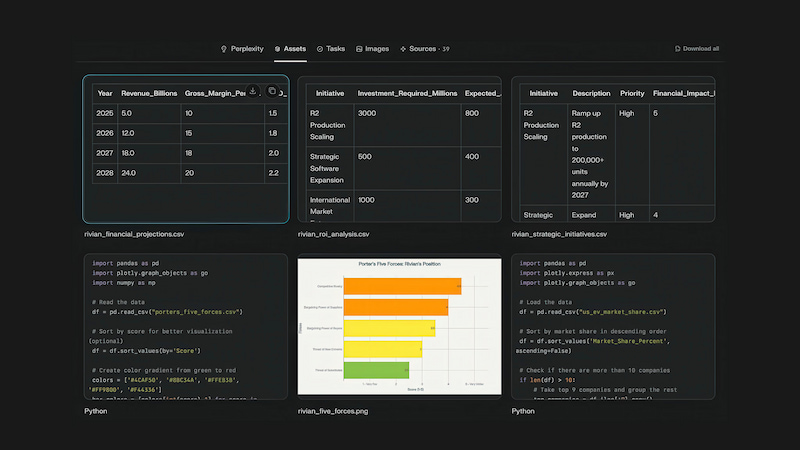800x450 pixels.
Task: Click the Perplexity lightbulb icon
Action: tap(224, 48)
